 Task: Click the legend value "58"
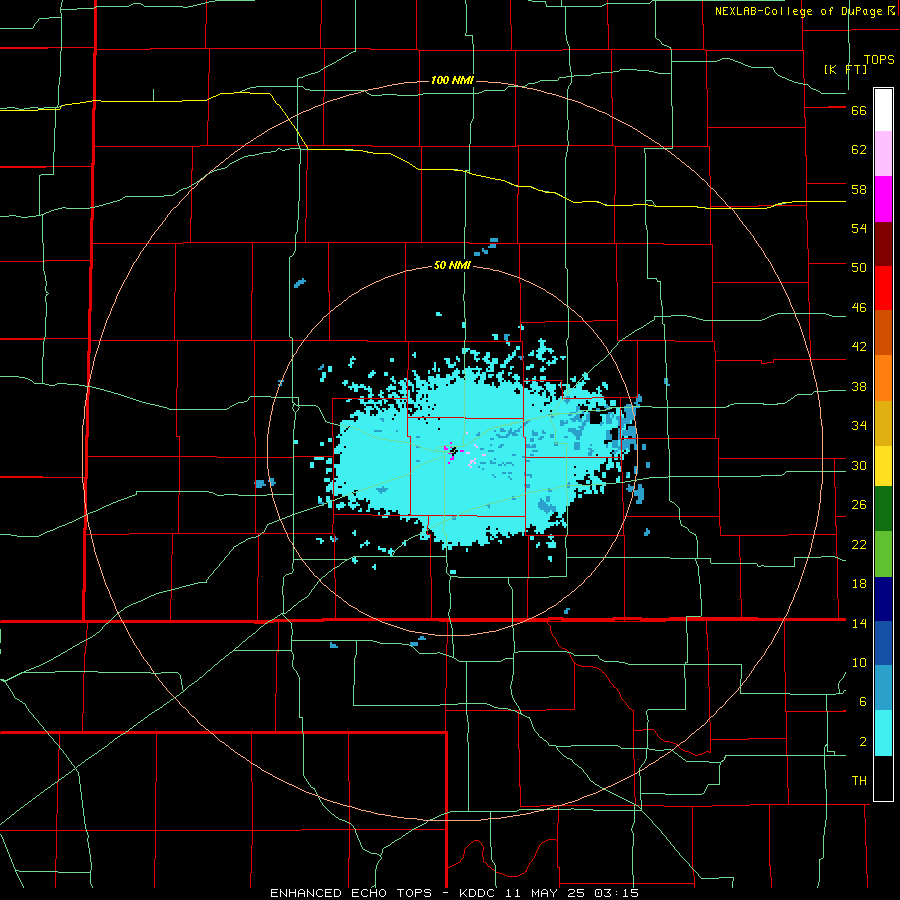(859, 189)
